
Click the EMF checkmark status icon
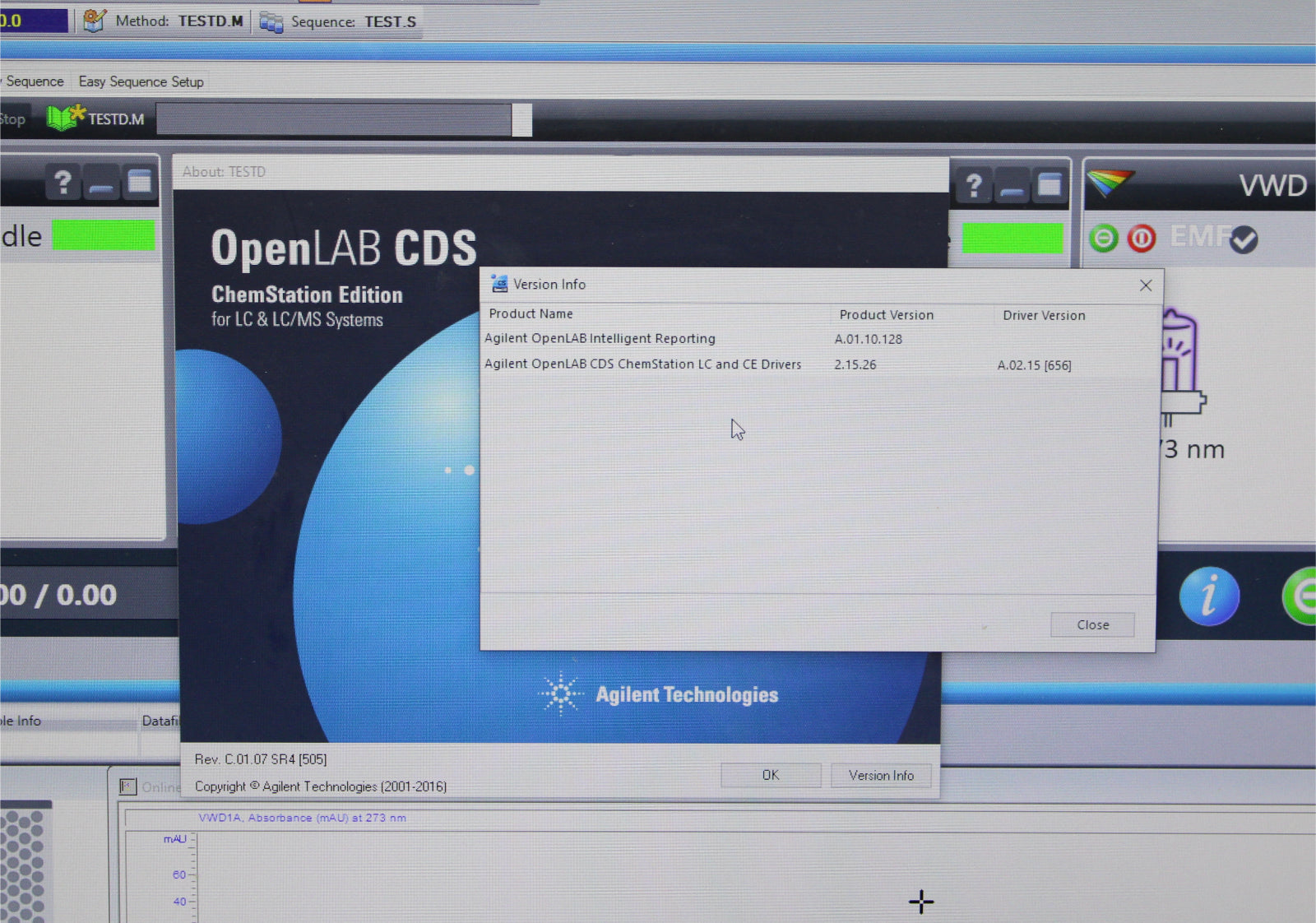point(1244,240)
